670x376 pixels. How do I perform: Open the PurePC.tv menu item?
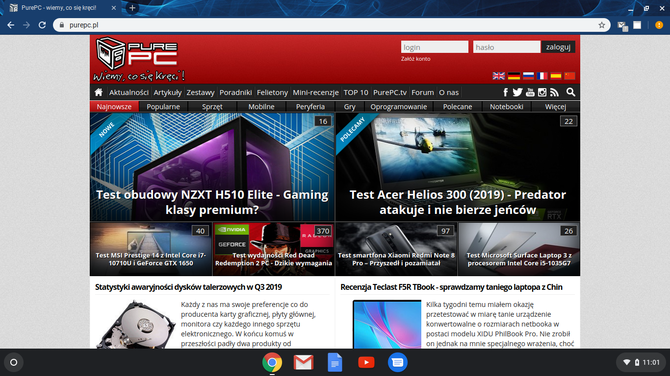point(390,92)
